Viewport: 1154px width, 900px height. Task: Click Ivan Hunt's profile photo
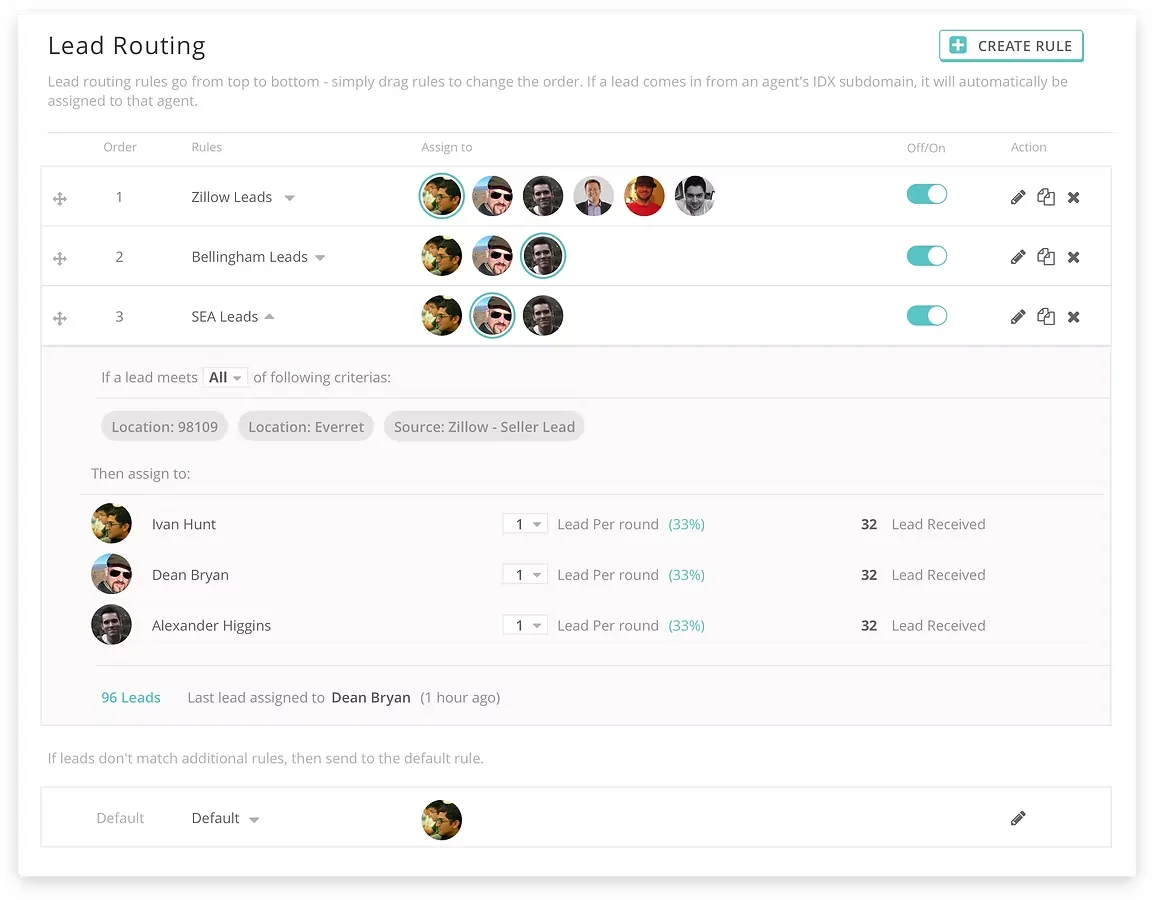pyautogui.click(x=111, y=523)
